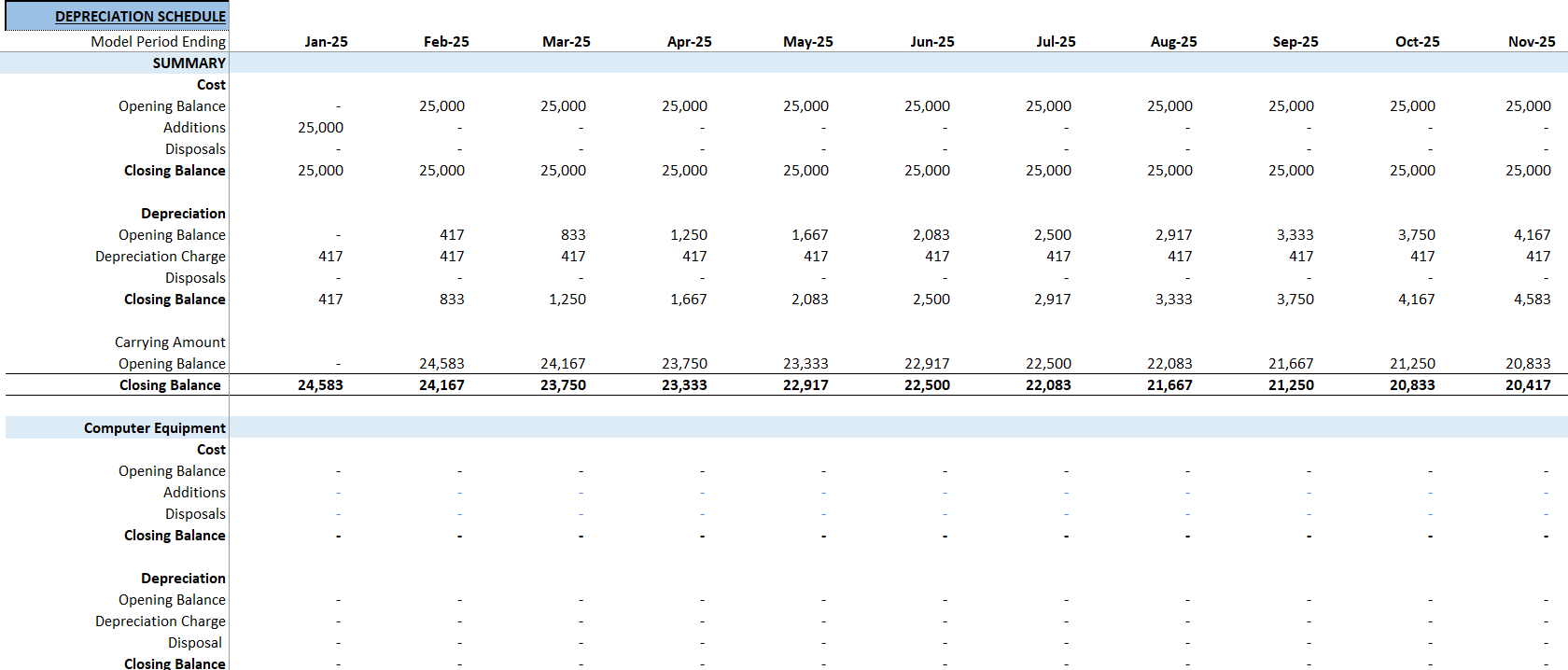Image resolution: width=1568 pixels, height=670 pixels.
Task: Select Feb-25 Carrying Closing Balance 24,167
Action: tap(441, 385)
